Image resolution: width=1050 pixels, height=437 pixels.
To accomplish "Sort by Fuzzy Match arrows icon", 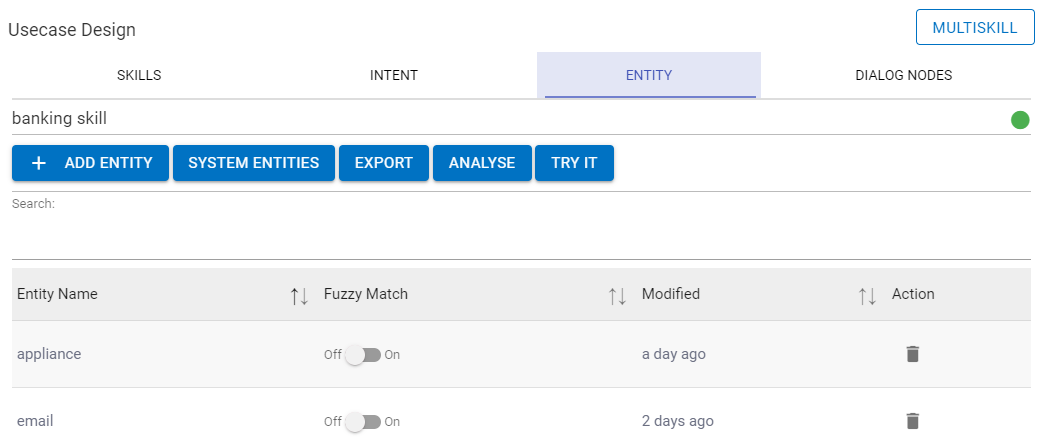I will 617,295.
